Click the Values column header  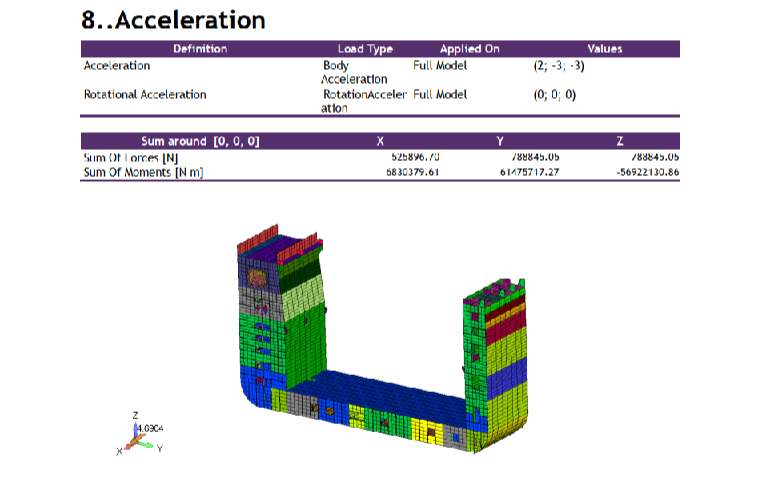click(604, 49)
